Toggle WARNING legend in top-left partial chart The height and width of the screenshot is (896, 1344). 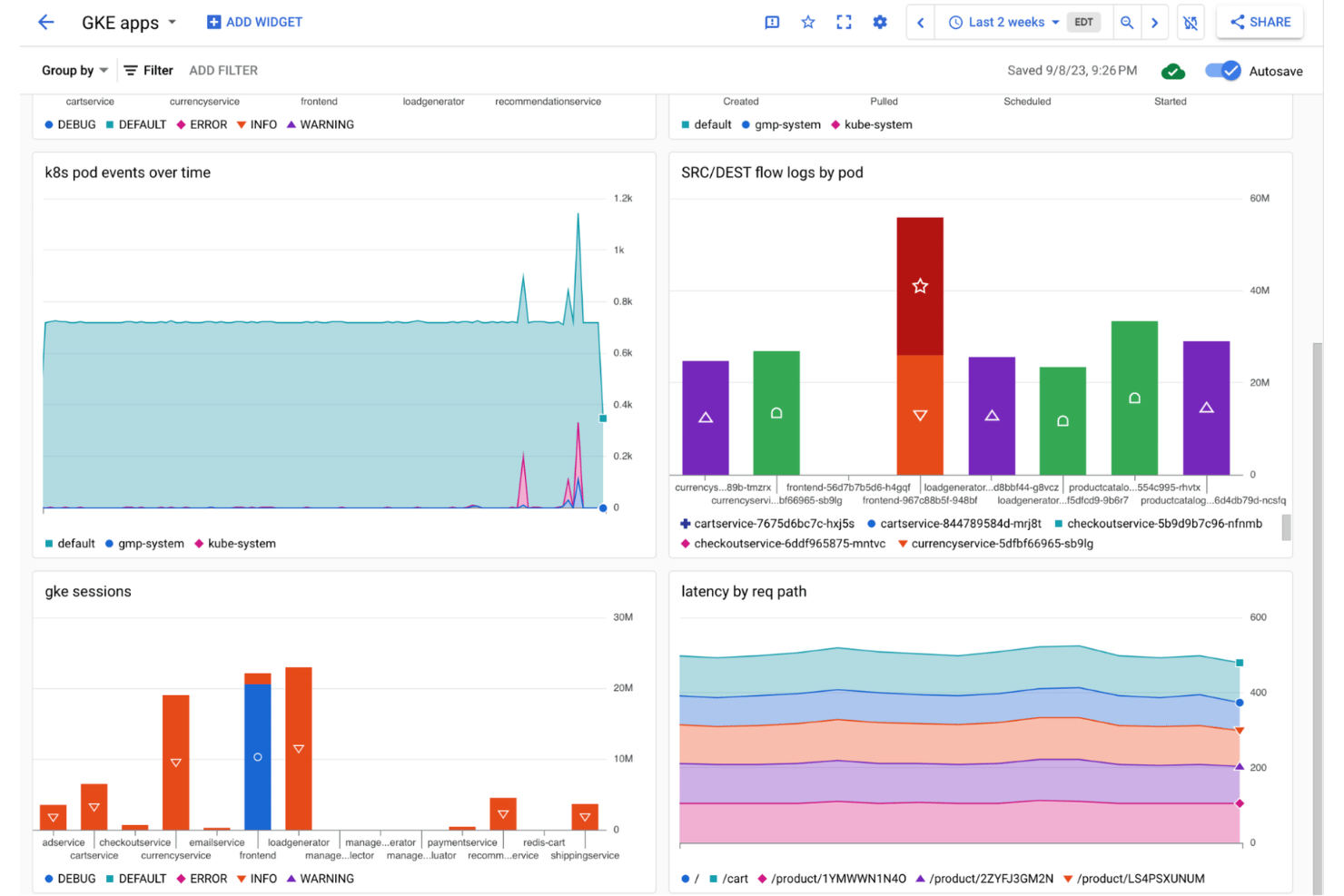(x=321, y=125)
